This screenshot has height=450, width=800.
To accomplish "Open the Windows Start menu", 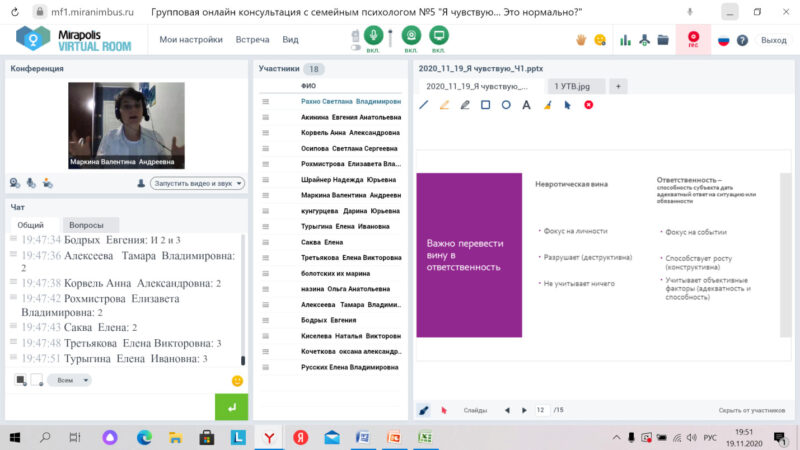I will pyautogui.click(x=15, y=438).
